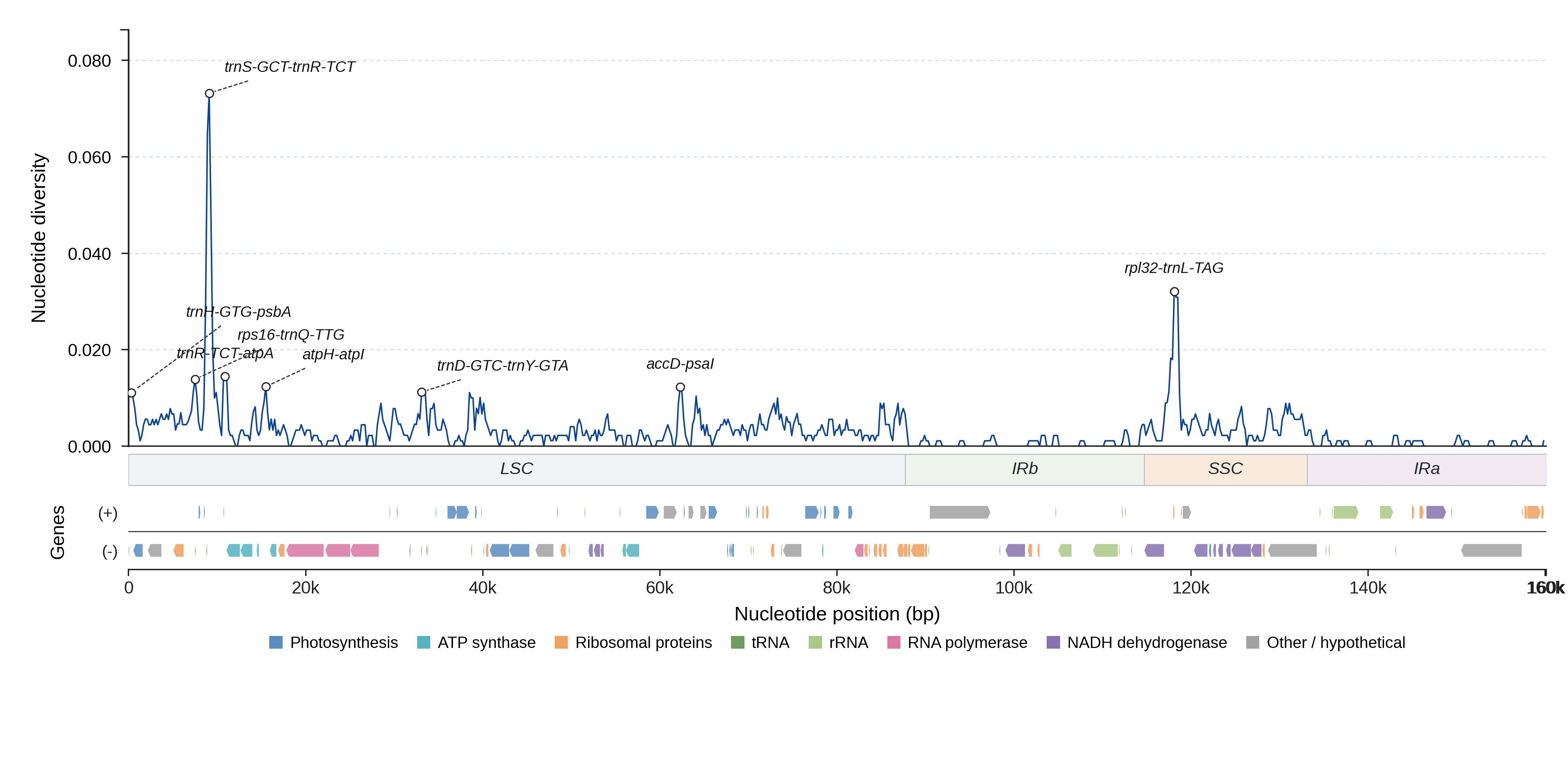Click the 20k x-axis tick label

tap(305, 588)
